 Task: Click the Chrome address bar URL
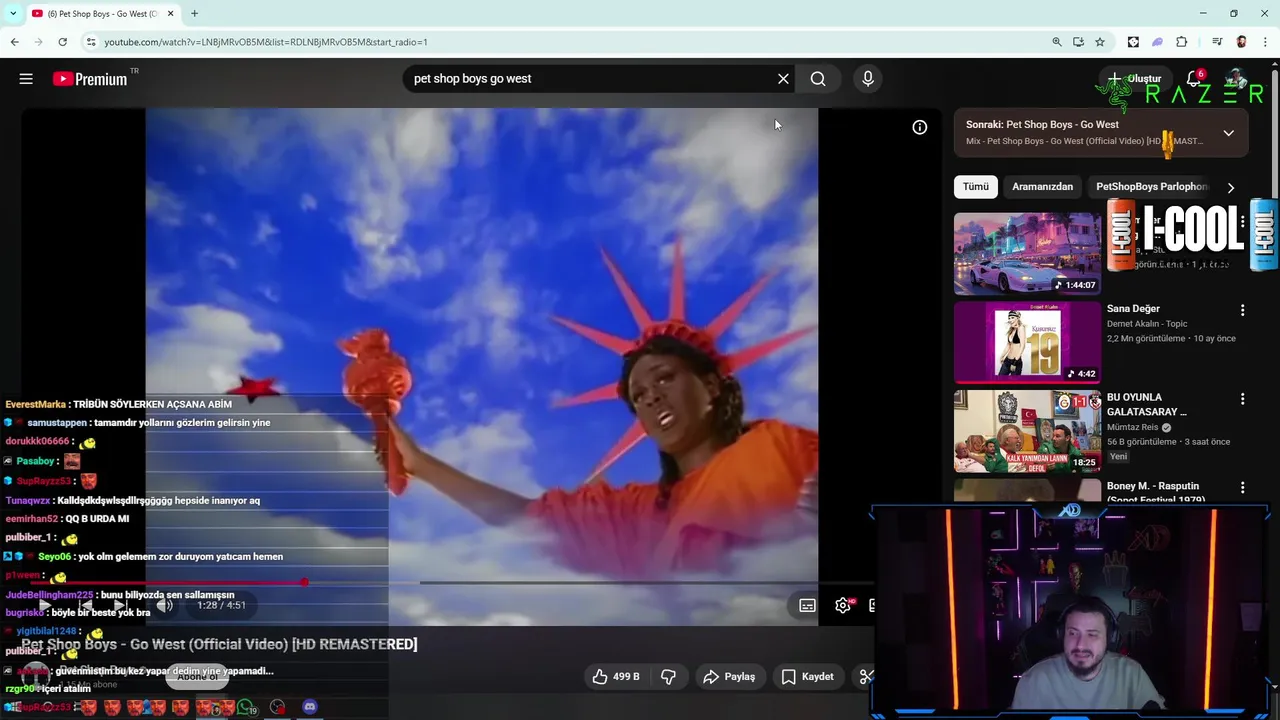tap(265, 42)
